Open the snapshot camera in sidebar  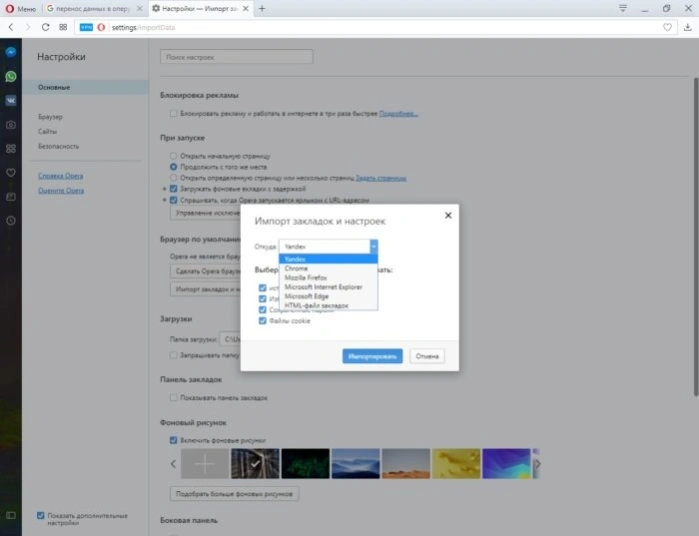pos(11,125)
